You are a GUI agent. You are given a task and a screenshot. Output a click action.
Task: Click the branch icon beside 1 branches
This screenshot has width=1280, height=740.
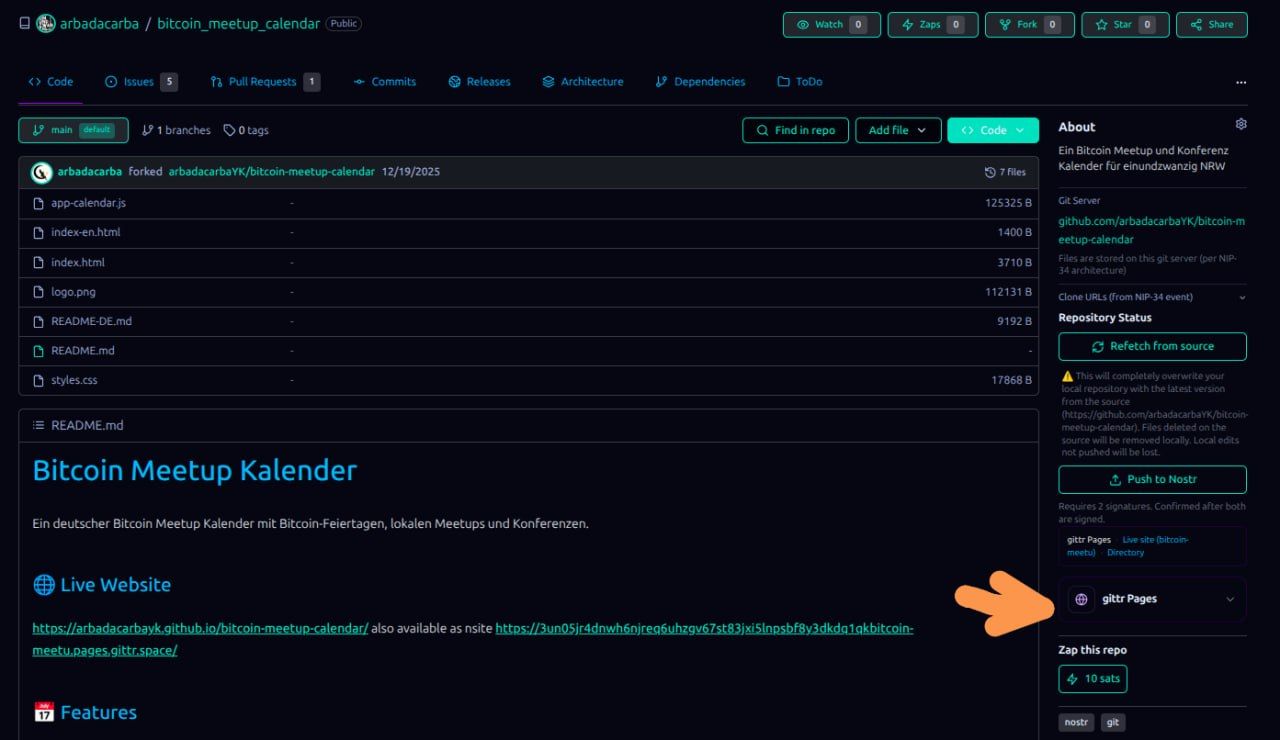point(148,130)
